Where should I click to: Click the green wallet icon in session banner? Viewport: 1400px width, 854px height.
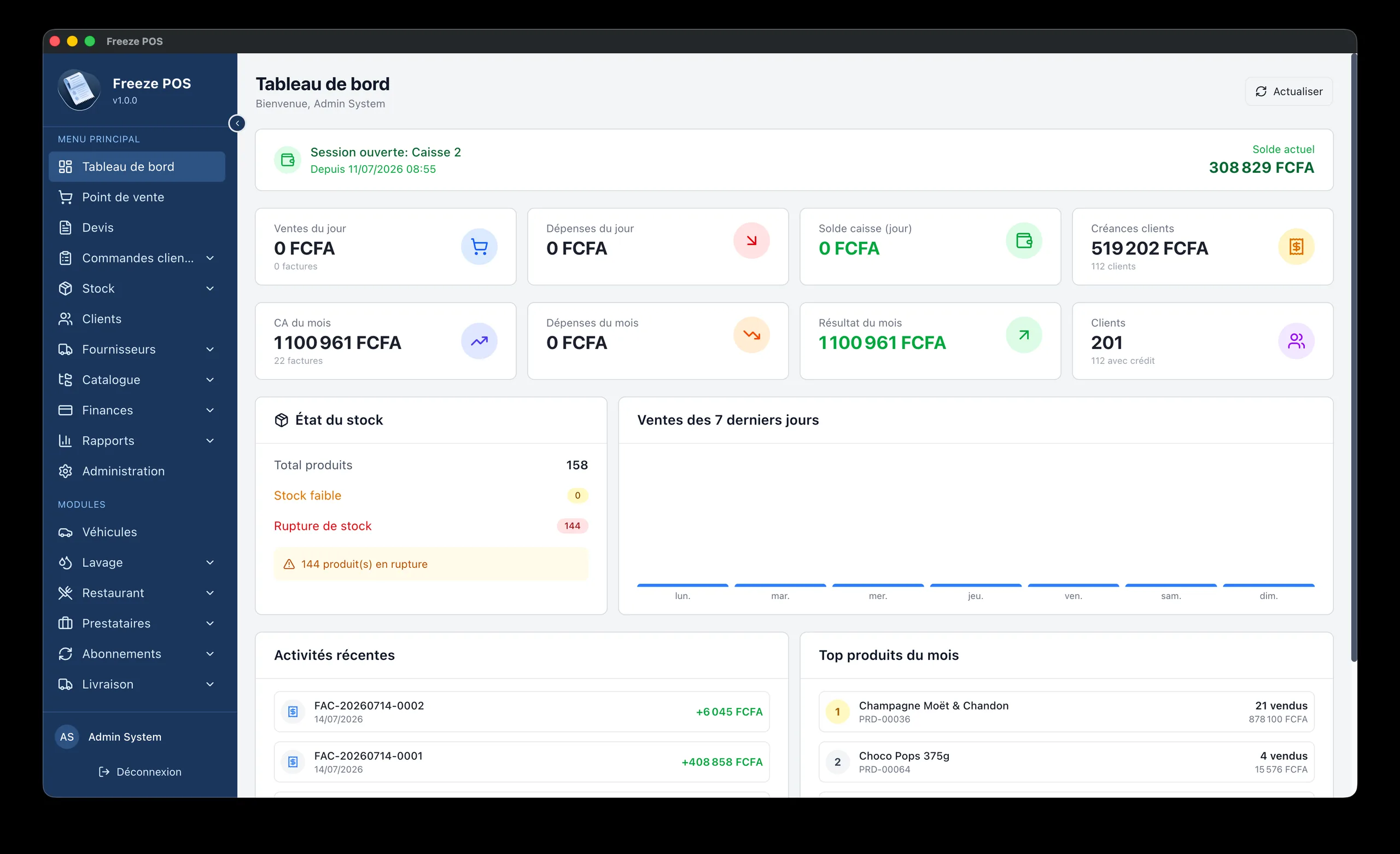(288, 160)
